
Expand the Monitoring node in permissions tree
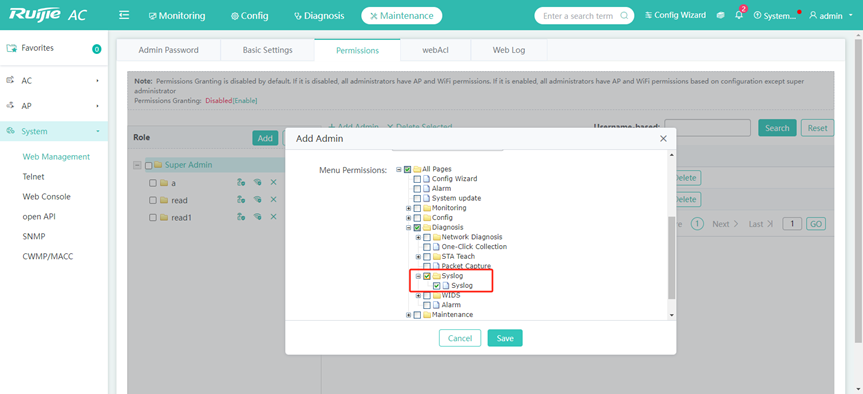tap(408, 208)
